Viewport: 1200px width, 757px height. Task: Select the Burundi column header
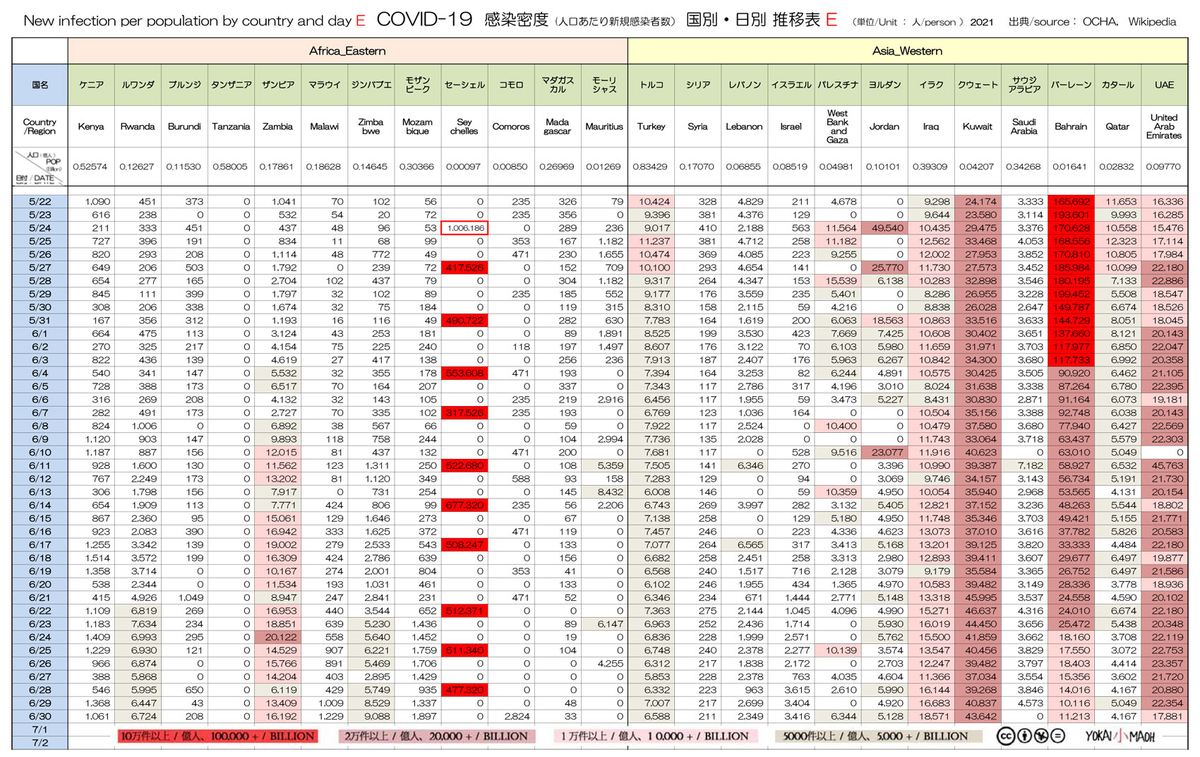click(184, 126)
